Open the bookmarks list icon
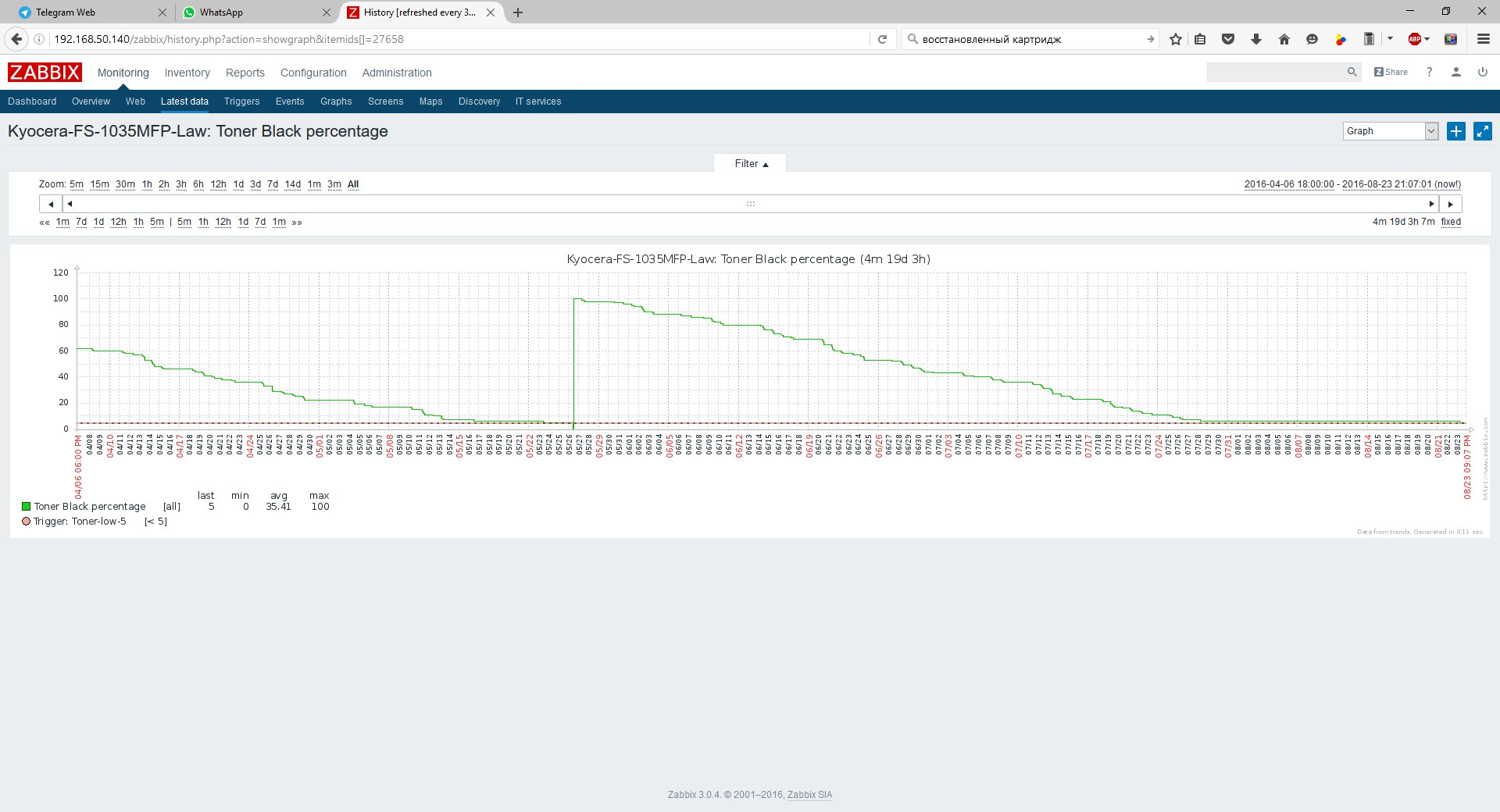The width and height of the screenshot is (1500, 812). (x=1200, y=39)
